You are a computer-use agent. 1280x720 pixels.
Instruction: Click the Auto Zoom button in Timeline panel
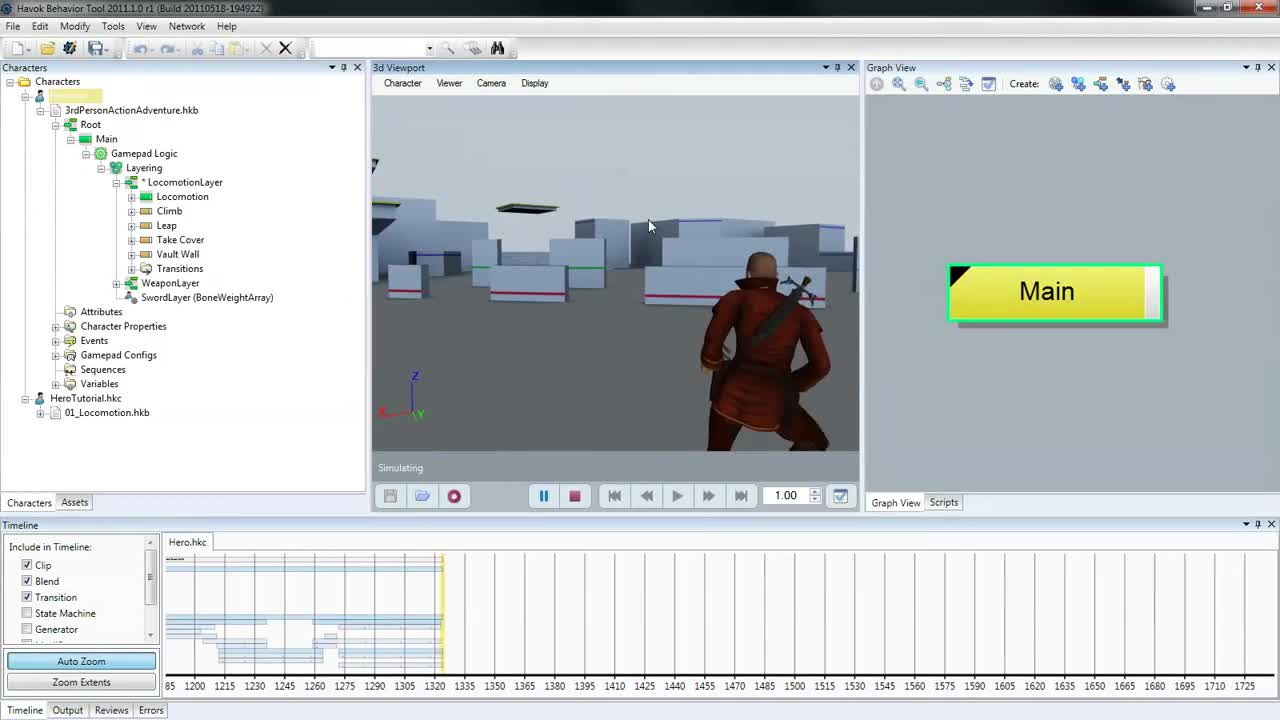tap(81, 661)
